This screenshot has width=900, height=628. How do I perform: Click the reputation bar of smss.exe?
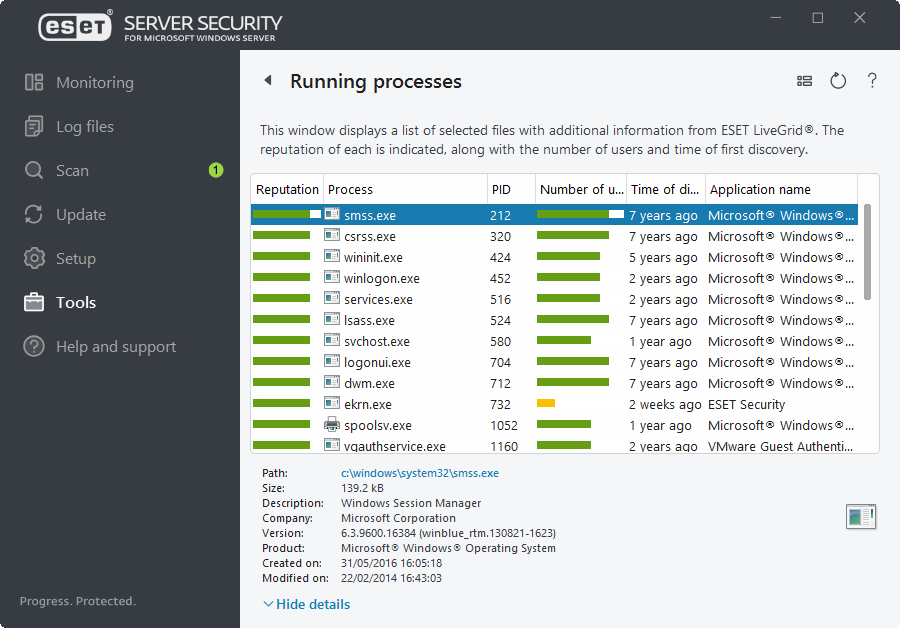[285, 214]
